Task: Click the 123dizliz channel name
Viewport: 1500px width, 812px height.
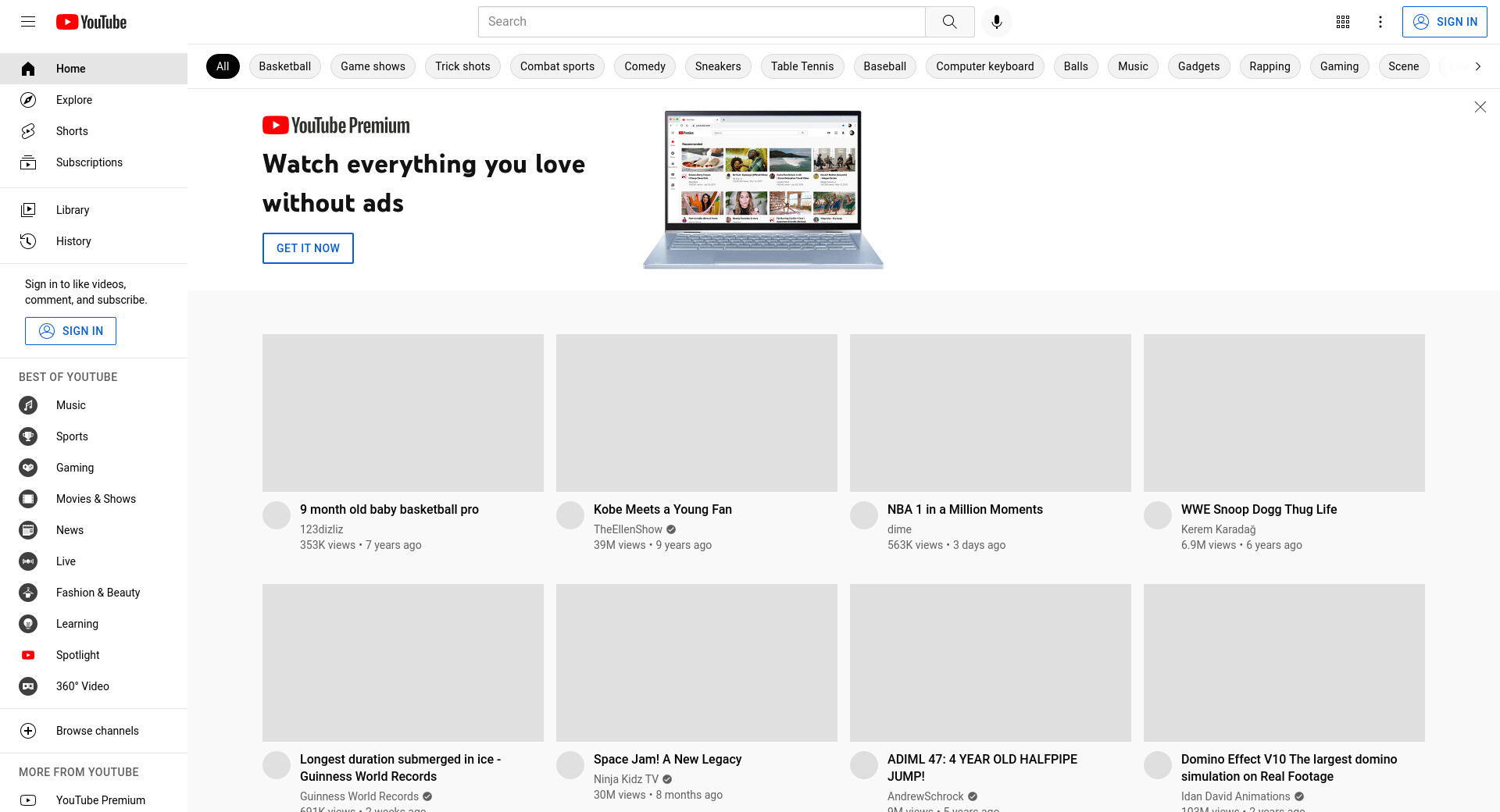Action: pyautogui.click(x=321, y=529)
